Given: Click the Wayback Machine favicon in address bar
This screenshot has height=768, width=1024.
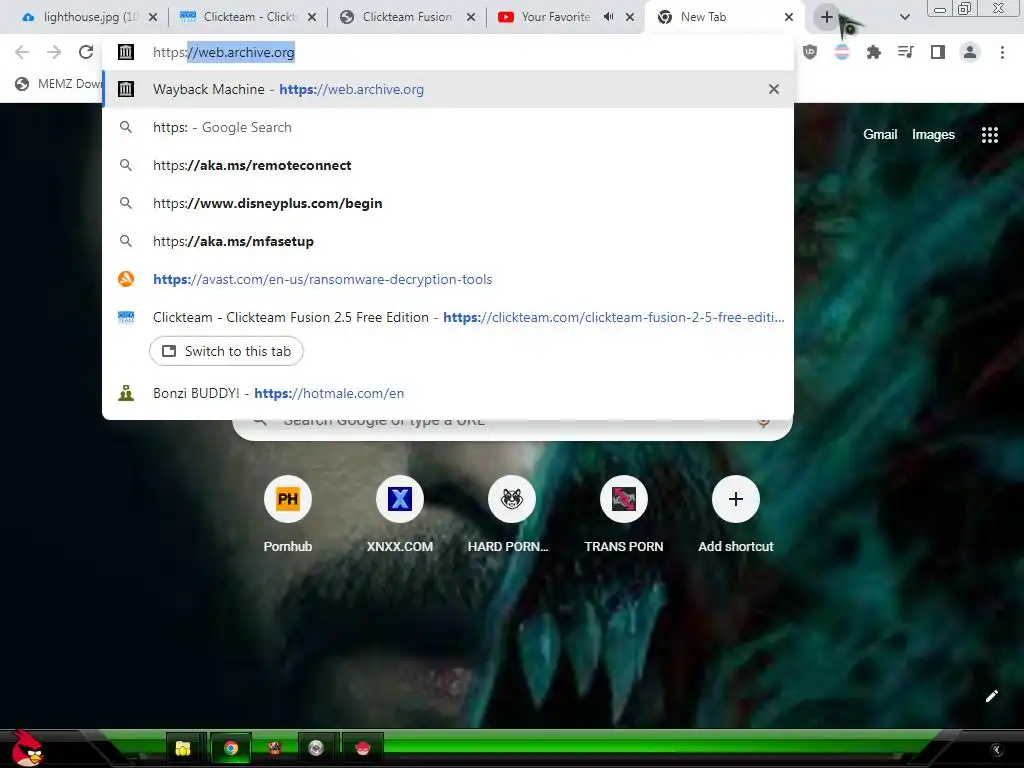Looking at the screenshot, I should click(126, 52).
